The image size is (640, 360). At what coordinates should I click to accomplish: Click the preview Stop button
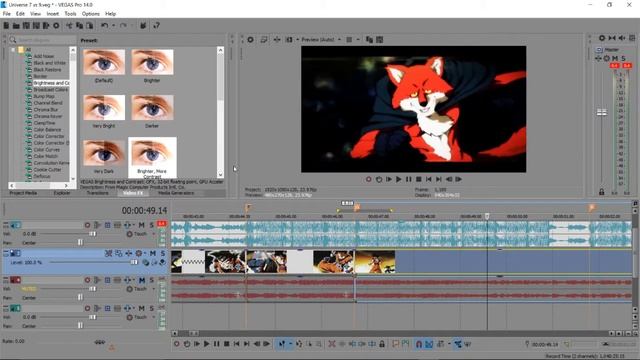pyautogui.click(x=419, y=179)
